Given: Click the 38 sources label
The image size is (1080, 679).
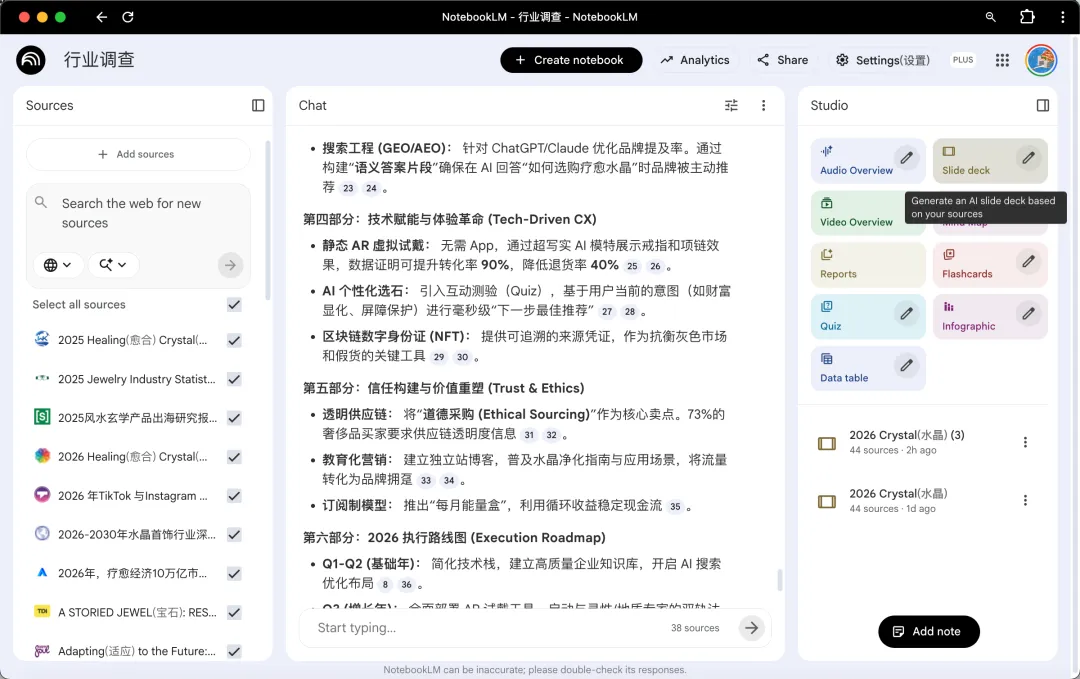Looking at the screenshot, I should tap(695, 628).
